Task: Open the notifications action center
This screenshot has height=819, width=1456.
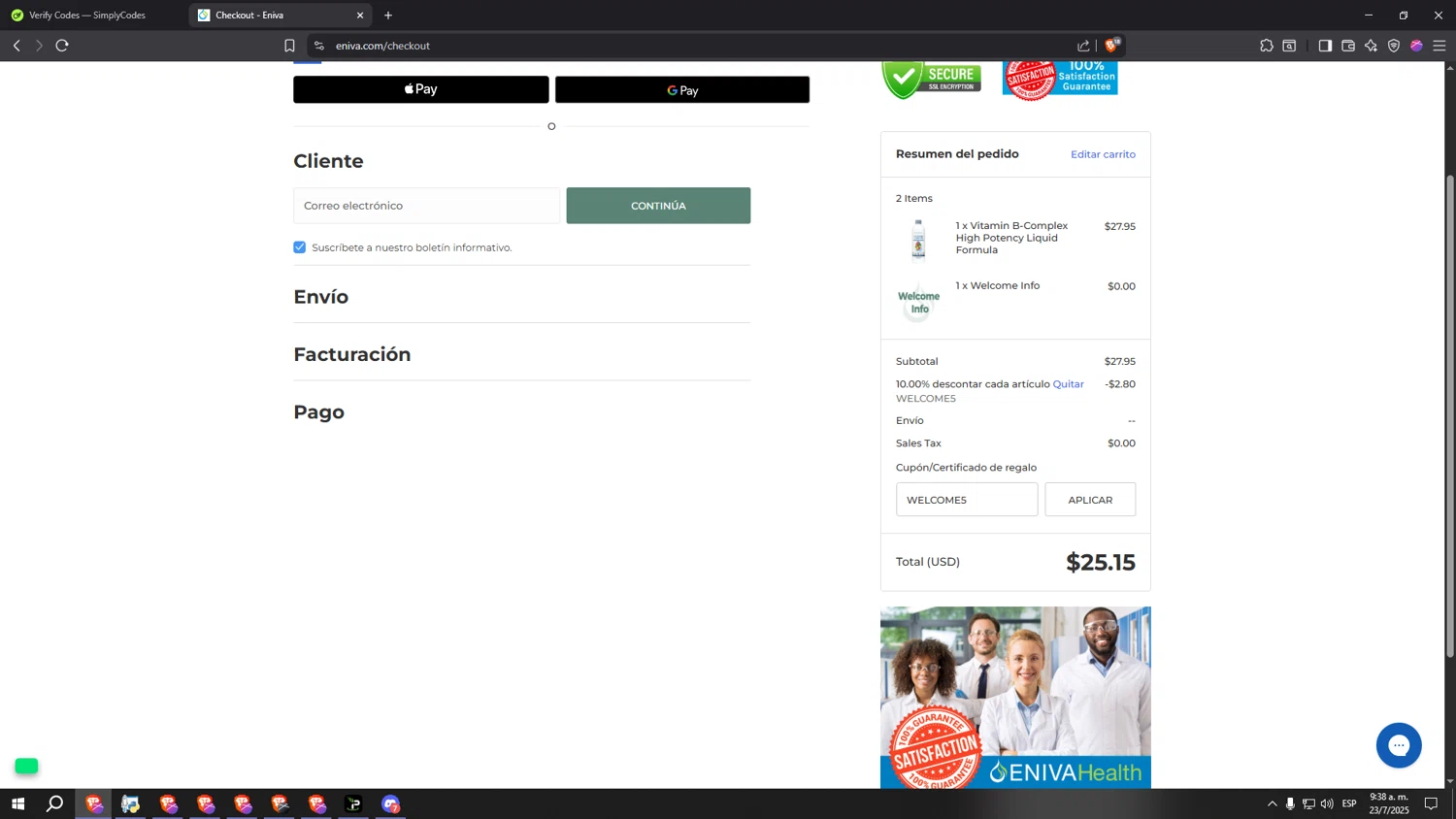Action: coord(1431,803)
